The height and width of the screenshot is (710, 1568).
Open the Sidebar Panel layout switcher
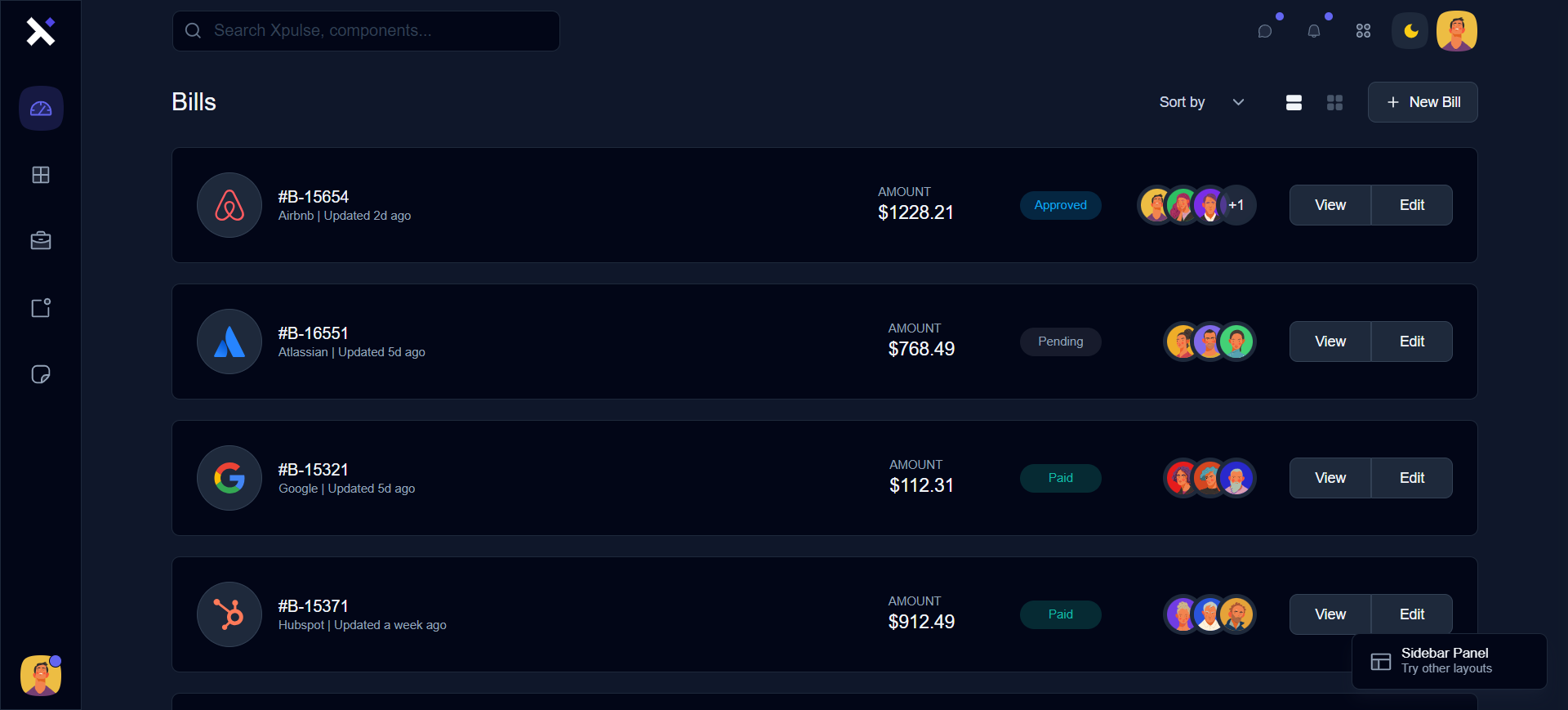point(1449,661)
